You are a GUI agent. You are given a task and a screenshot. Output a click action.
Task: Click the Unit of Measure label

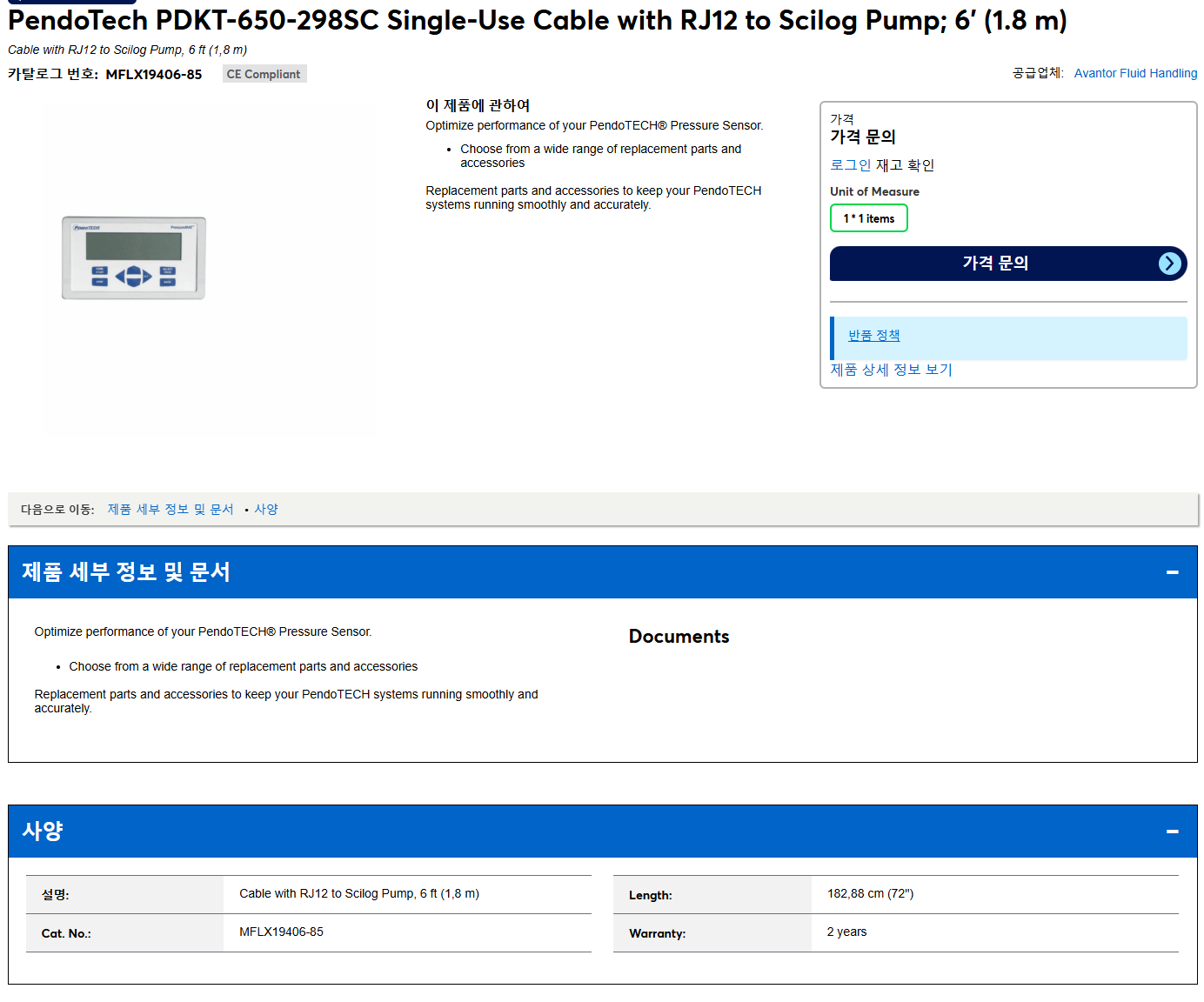[874, 191]
